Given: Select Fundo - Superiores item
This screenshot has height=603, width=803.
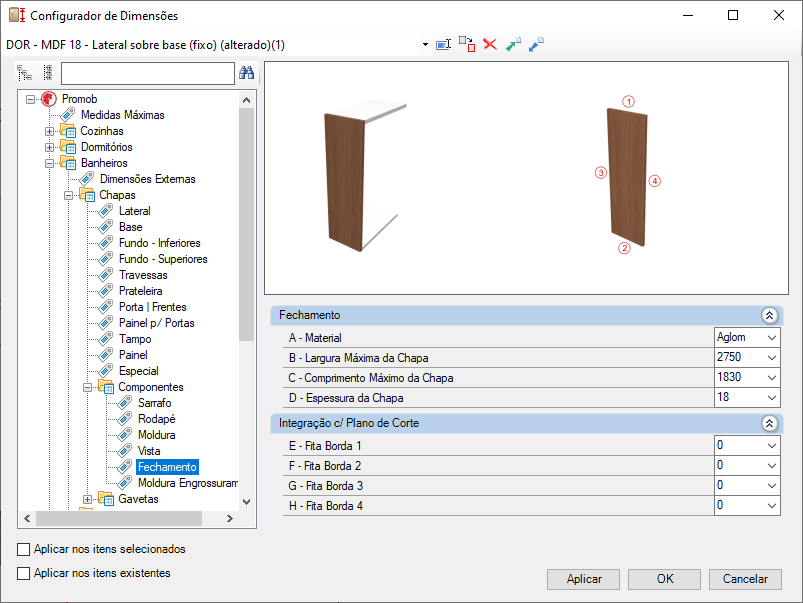Looking at the screenshot, I should coord(163,259).
